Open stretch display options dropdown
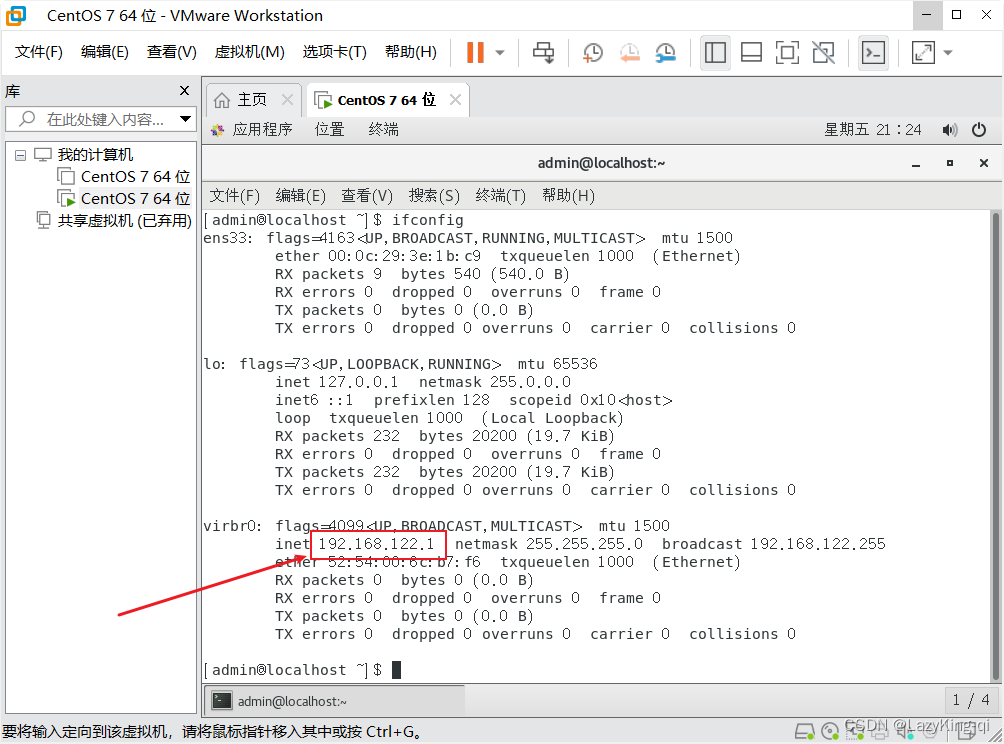Screen dimensions: 1004x744 pyautogui.click(x=948, y=53)
